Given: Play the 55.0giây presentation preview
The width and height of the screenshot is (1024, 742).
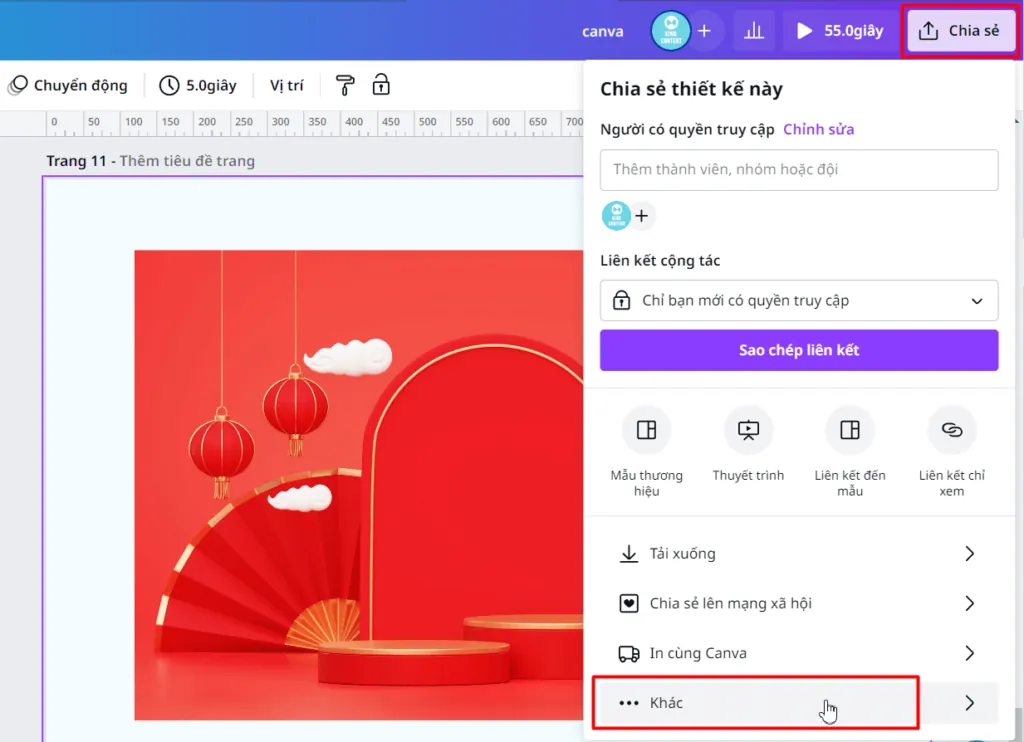Looking at the screenshot, I should pos(840,31).
